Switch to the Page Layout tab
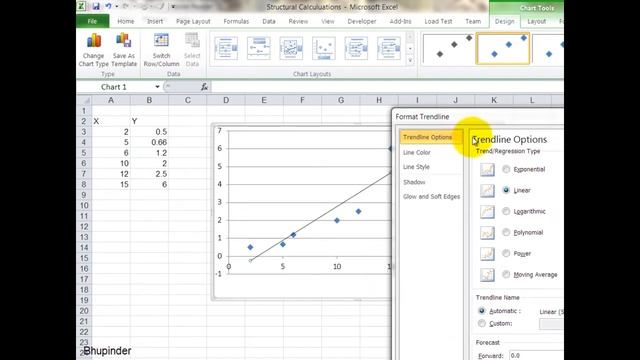The image size is (640, 360). click(x=193, y=21)
